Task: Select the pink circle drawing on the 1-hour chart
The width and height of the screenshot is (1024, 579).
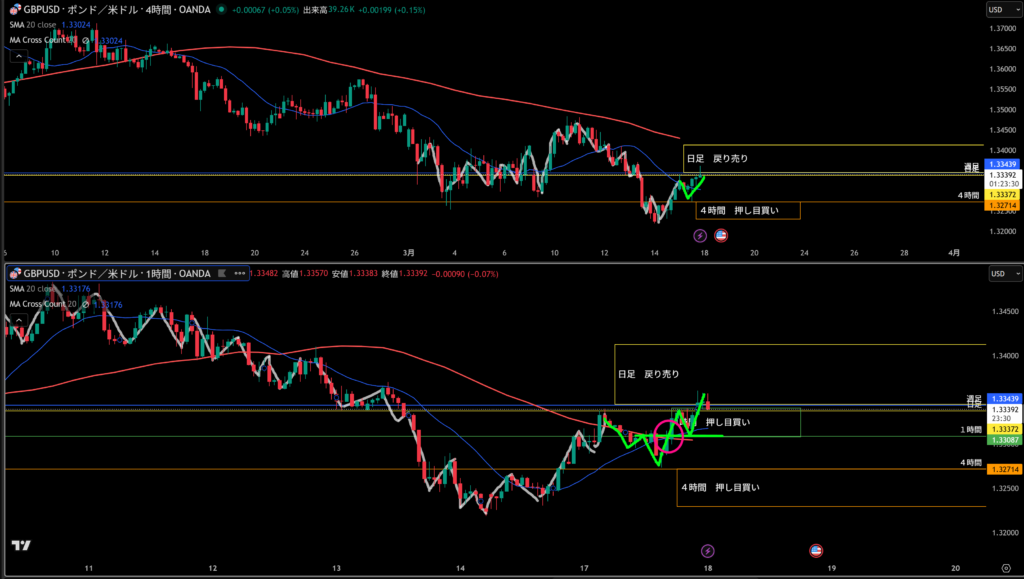Action: pyautogui.click(x=670, y=436)
